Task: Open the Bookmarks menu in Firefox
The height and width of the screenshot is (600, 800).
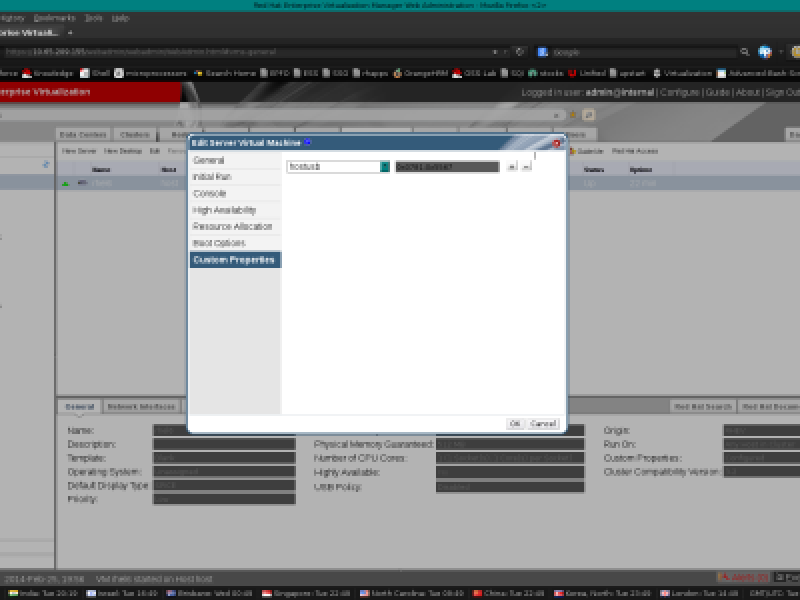Action: tap(54, 18)
